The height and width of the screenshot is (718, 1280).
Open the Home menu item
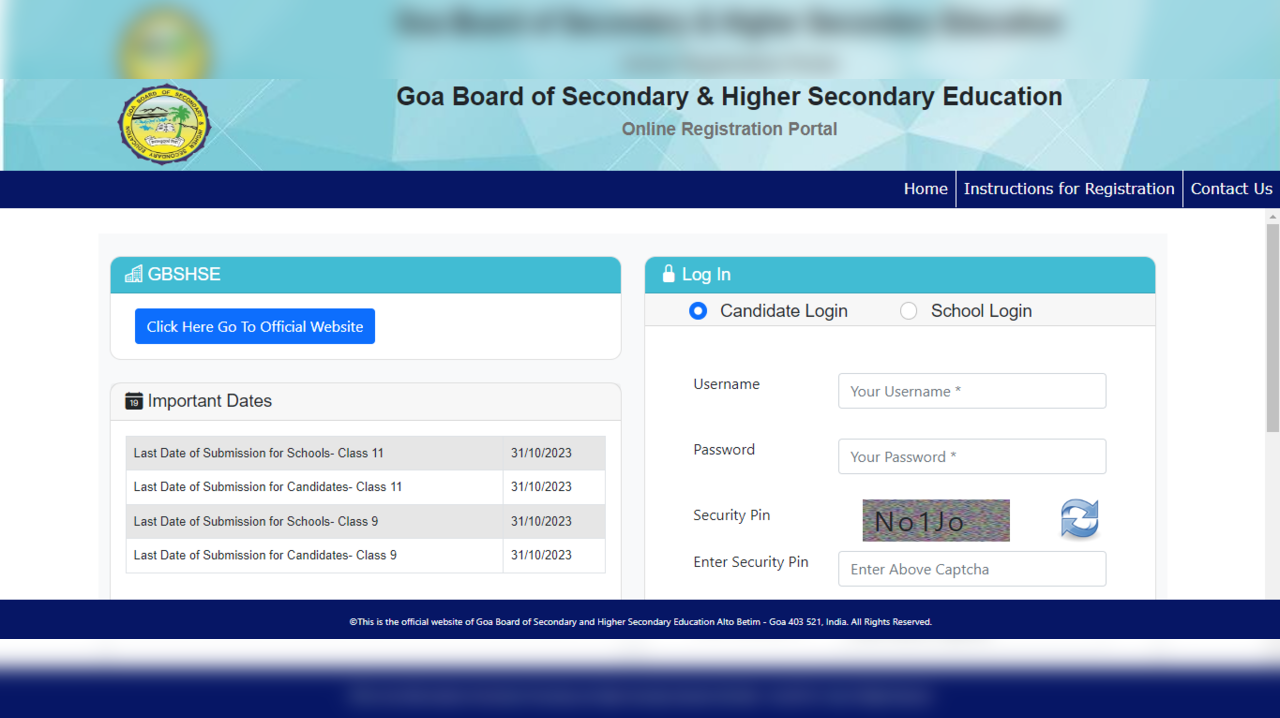click(x=925, y=189)
